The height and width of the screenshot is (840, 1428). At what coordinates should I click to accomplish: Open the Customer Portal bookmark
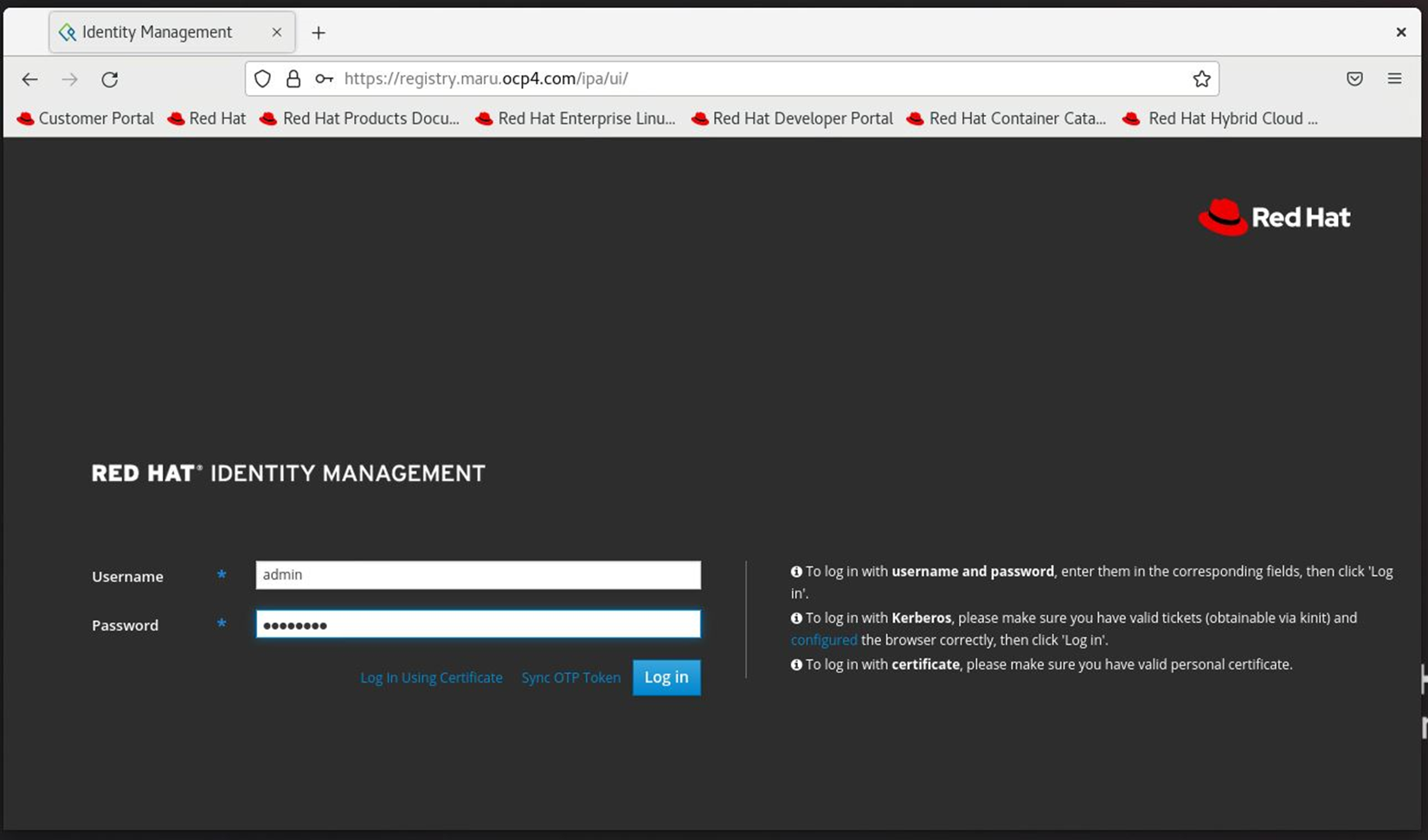(85, 119)
